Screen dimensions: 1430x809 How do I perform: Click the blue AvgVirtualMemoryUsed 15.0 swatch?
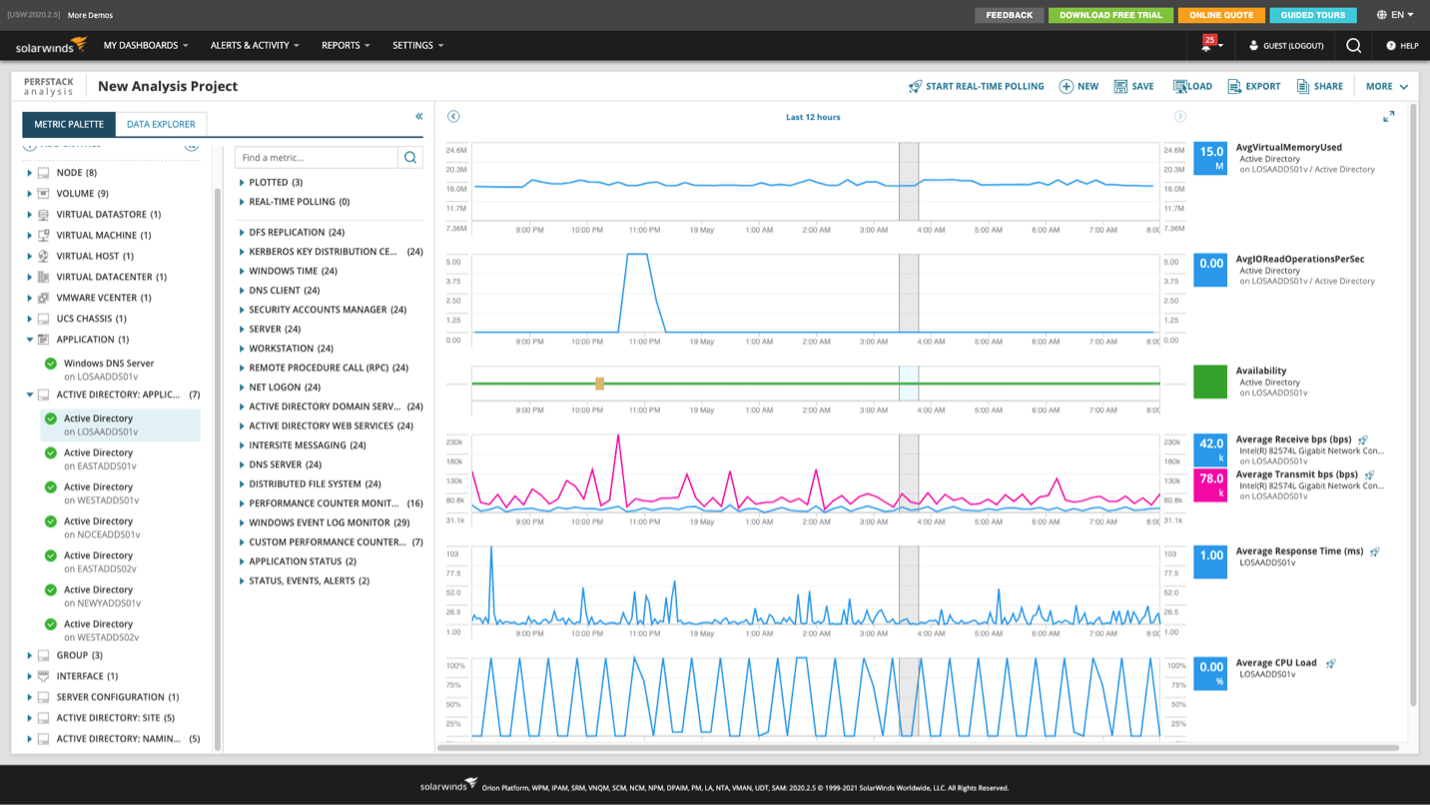click(x=1210, y=158)
